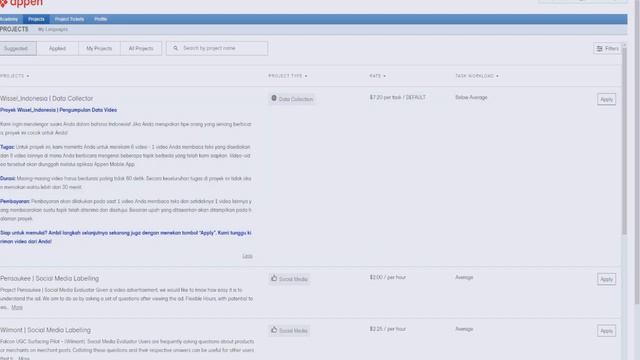Click the Social Media badge in the Wilmont row
This screenshot has width=640, height=360.
[289, 330]
